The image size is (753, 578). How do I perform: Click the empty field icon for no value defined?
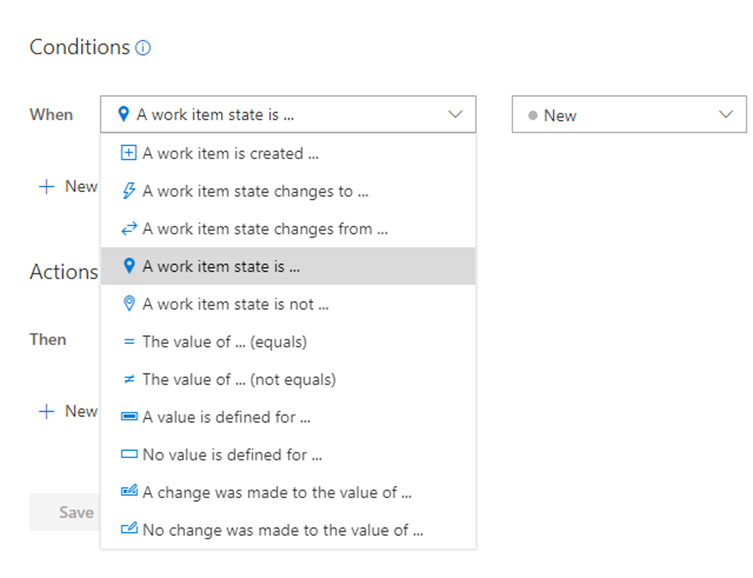pyautogui.click(x=128, y=455)
